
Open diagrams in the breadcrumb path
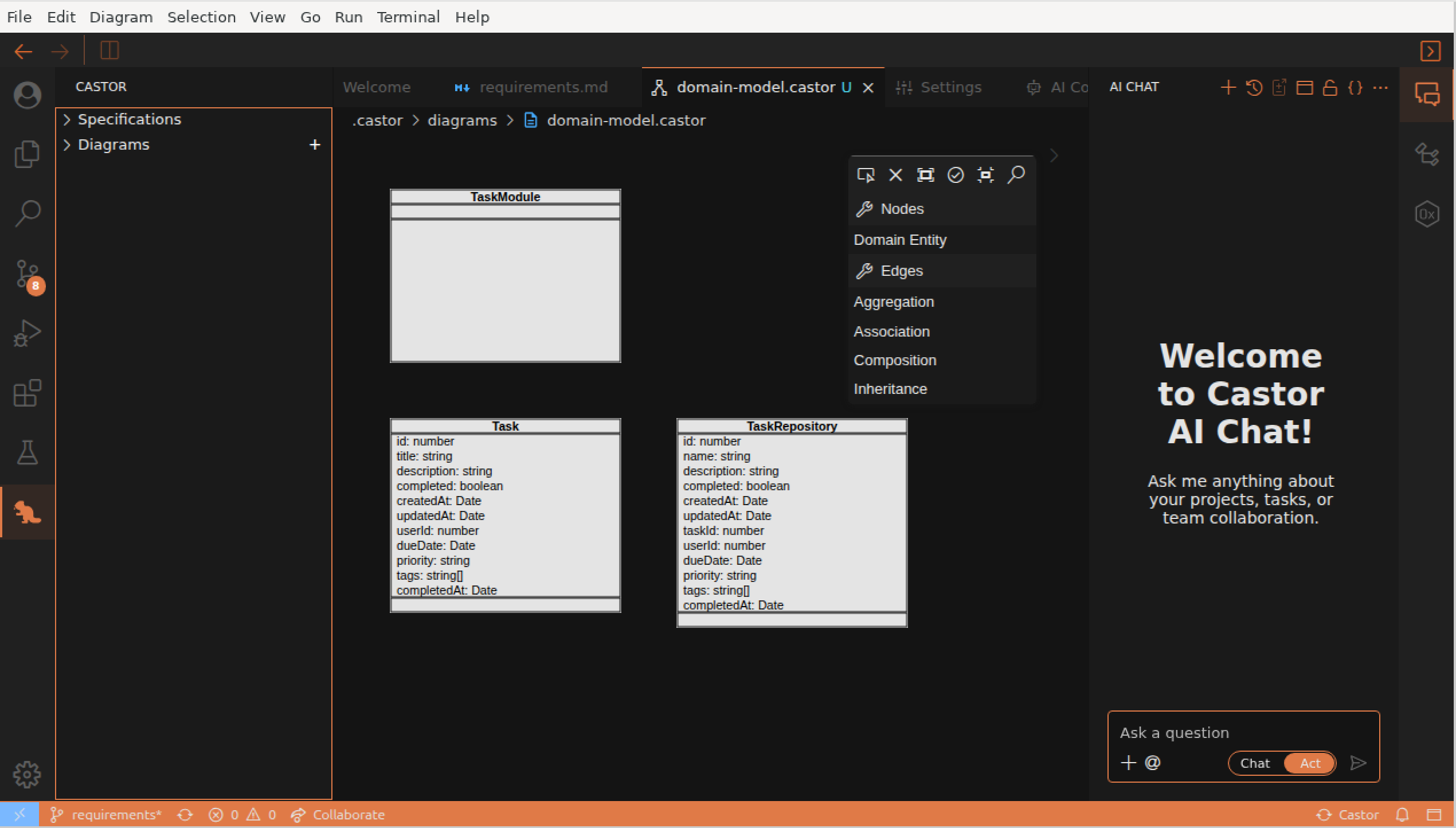pyautogui.click(x=462, y=120)
